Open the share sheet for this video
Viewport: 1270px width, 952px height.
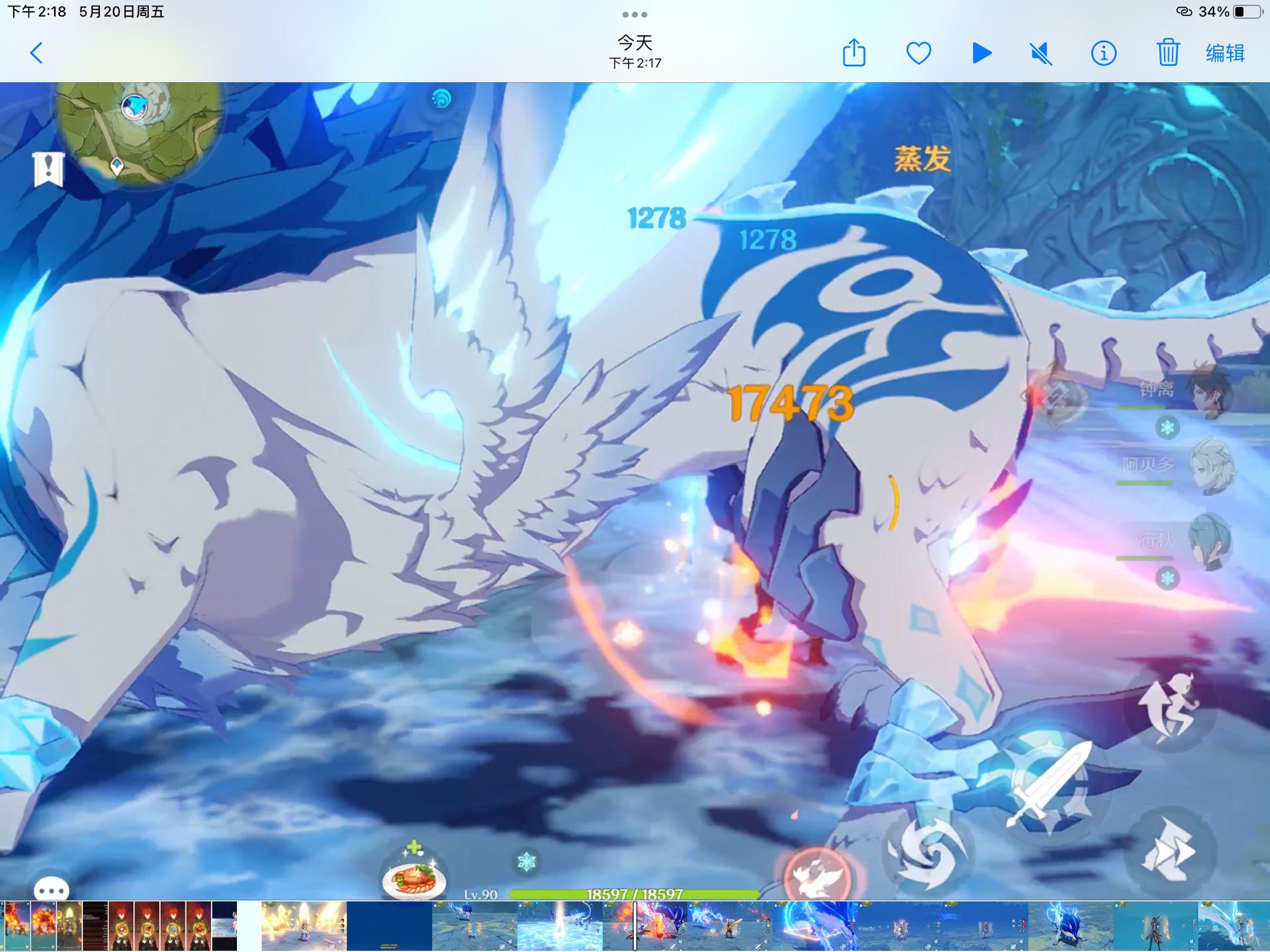(x=854, y=53)
